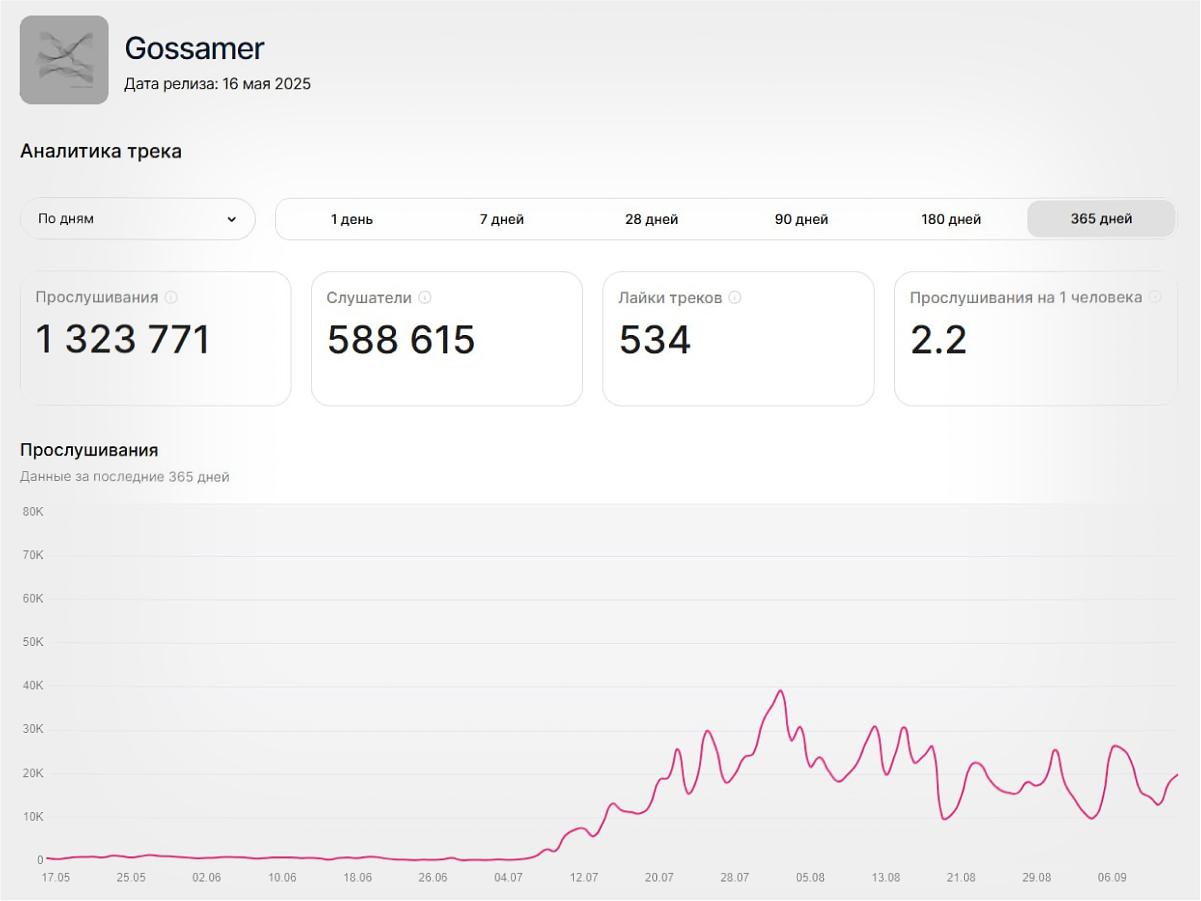
Task: Click the Прослушивания card showing 1 323 771
Action: (x=155, y=339)
